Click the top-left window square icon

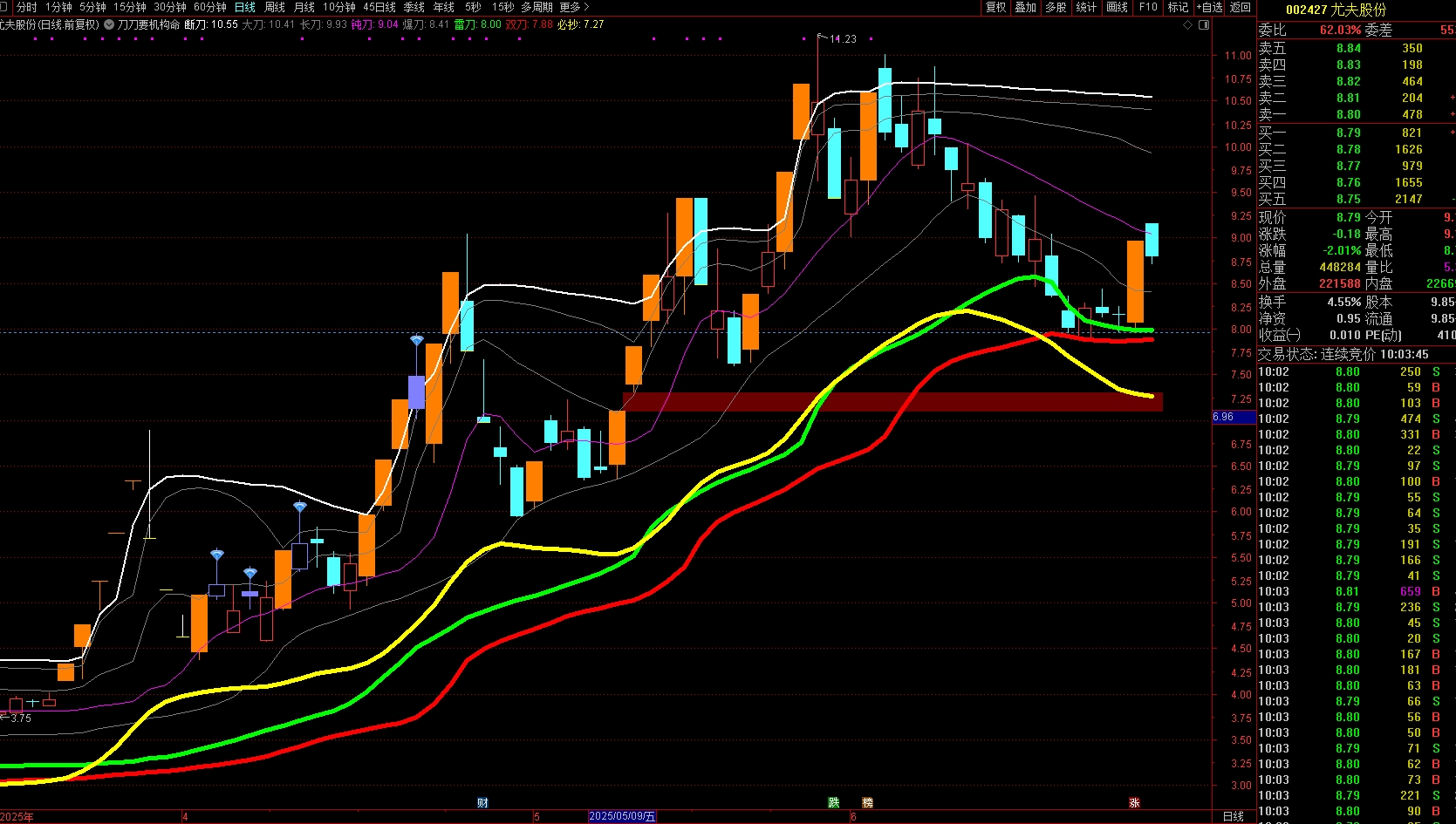pos(5,7)
